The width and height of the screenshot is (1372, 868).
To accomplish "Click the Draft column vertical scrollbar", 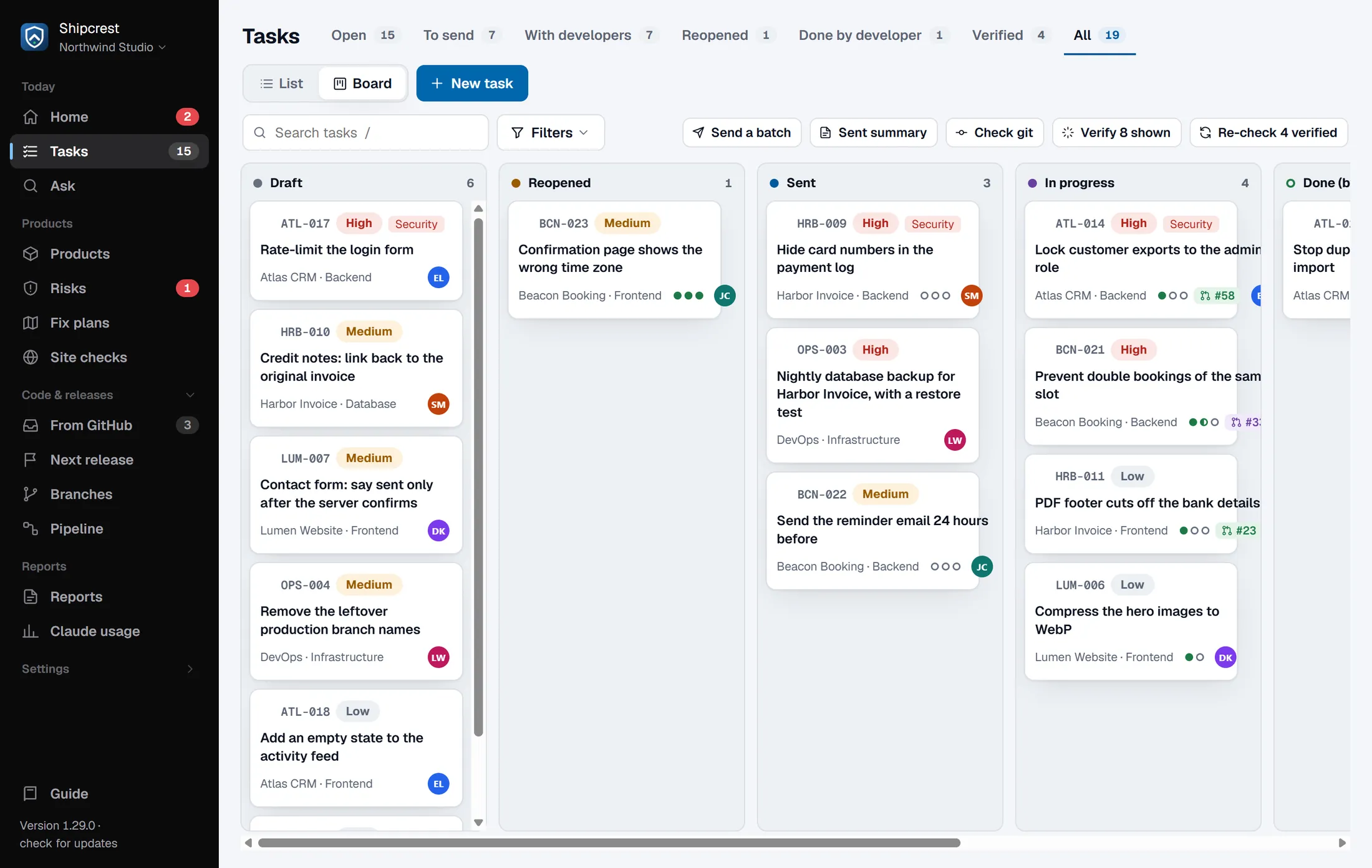I will click(x=478, y=478).
